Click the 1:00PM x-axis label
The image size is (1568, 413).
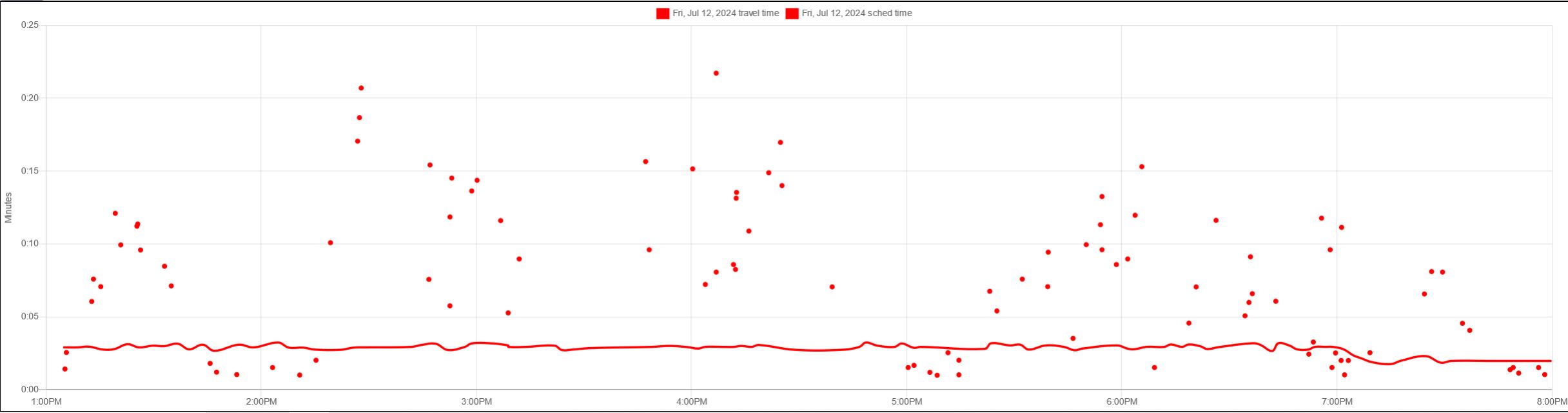pyautogui.click(x=46, y=402)
